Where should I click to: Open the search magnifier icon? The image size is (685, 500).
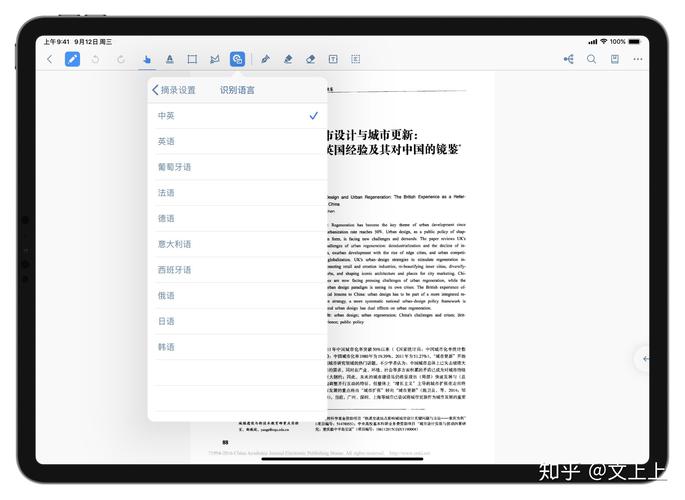[x=592, y=59]
